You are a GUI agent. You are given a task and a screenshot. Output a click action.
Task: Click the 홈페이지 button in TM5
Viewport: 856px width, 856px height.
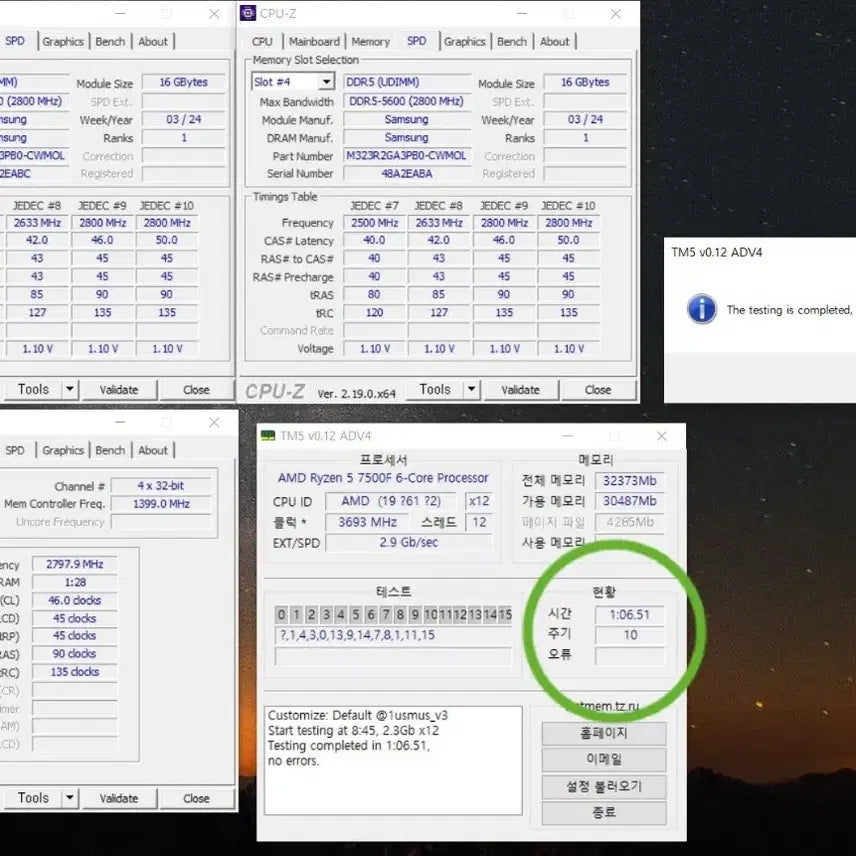tap(604, 733)
